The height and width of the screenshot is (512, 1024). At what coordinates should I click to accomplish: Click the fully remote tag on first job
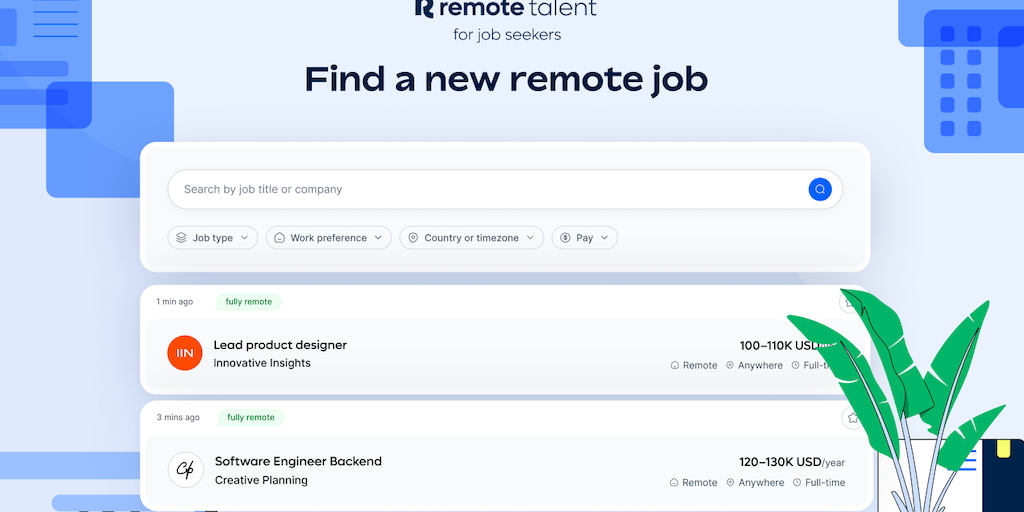pos(250,301)
